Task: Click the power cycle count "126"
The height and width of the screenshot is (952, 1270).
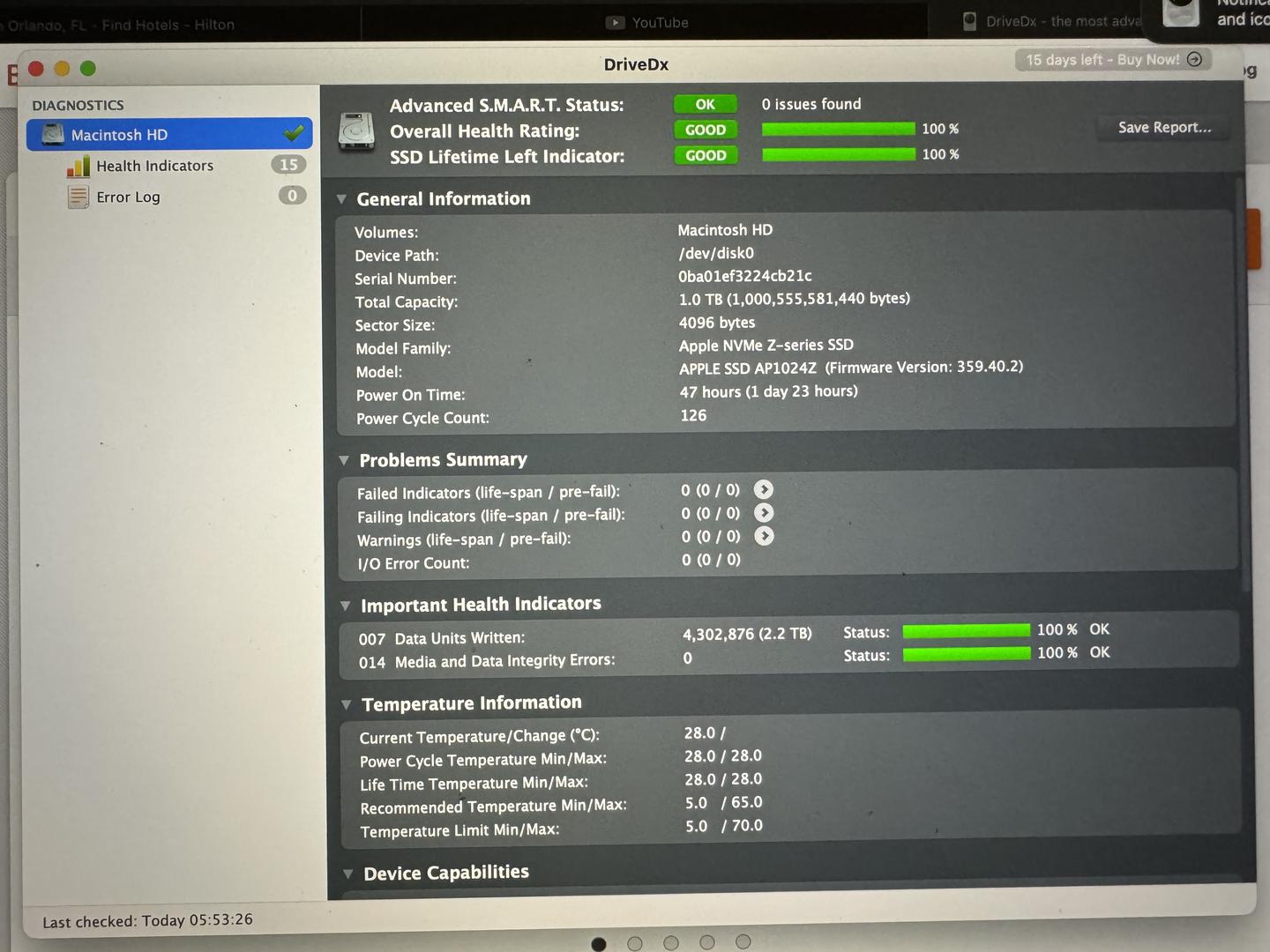Action: [693, 415]
